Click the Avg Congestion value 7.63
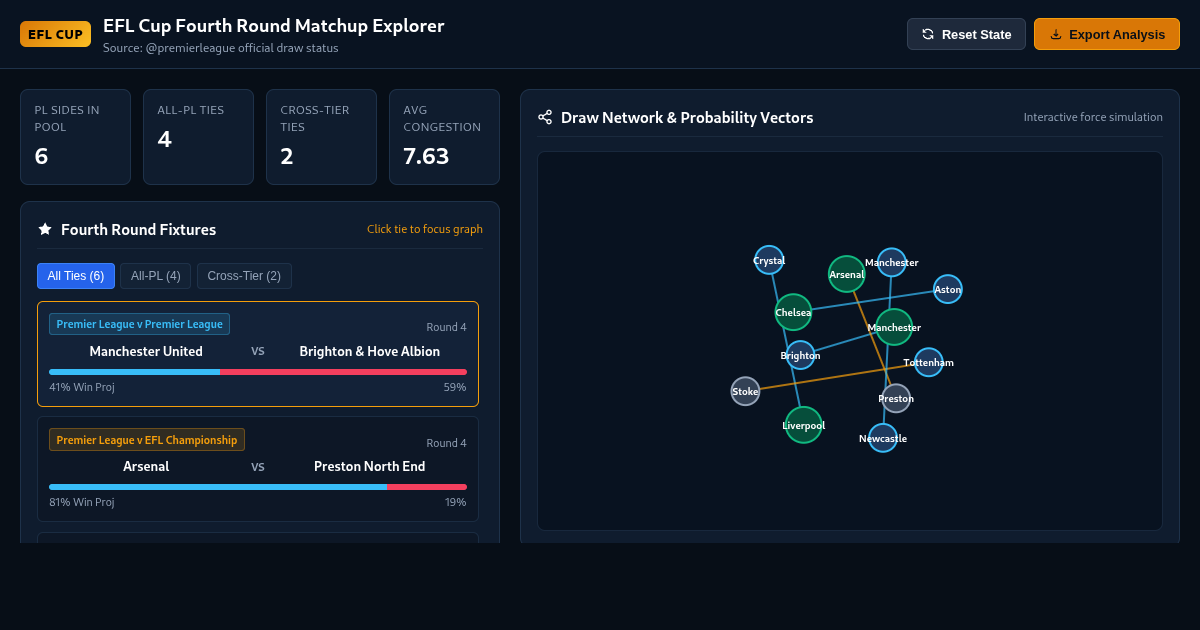The width and height of the screenshot is (1200, 630). coord(426,156)
